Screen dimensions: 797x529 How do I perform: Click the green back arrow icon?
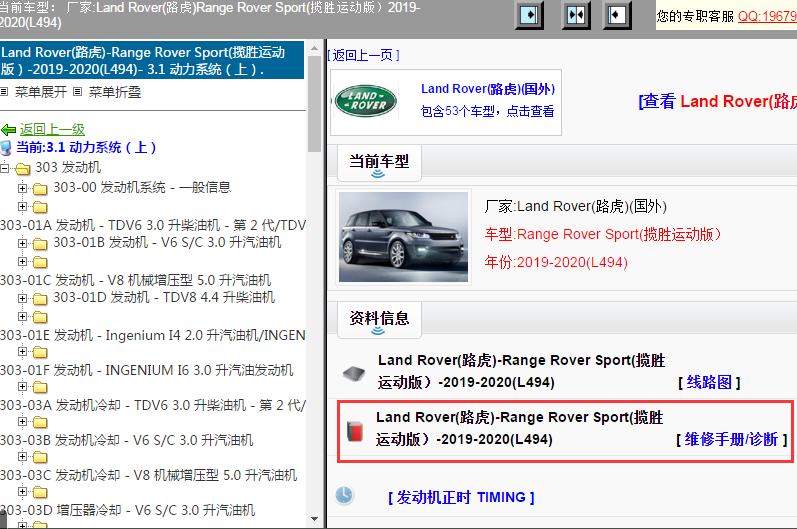[9, 130]
